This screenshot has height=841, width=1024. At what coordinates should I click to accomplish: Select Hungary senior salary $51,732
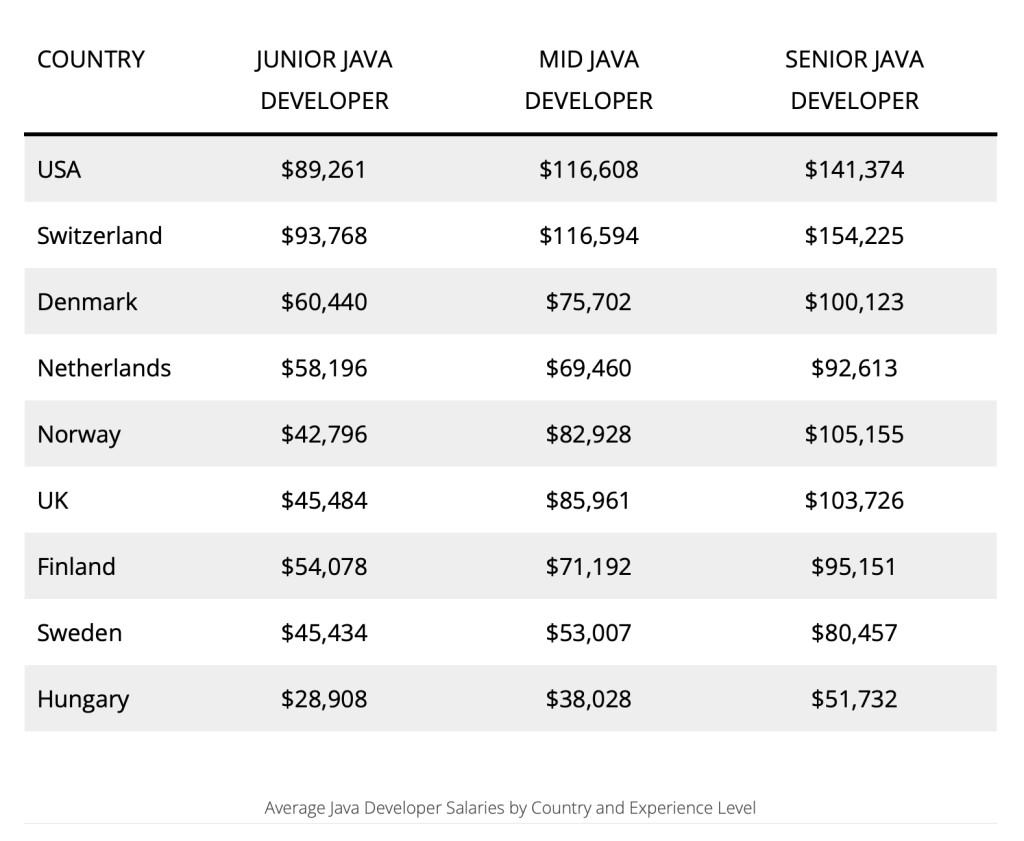pos(854,699)
